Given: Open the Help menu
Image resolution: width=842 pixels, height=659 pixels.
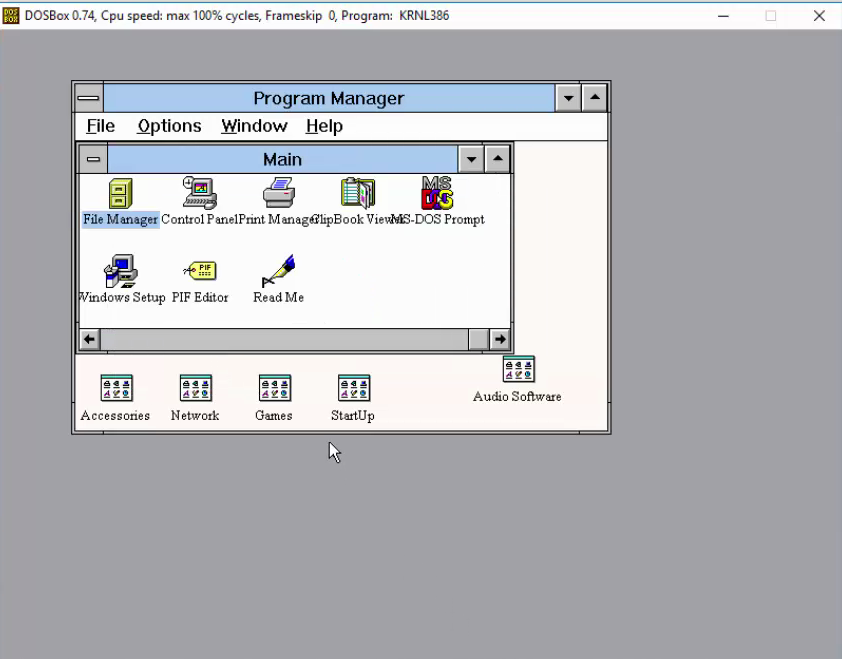Looking at the screenshot, I should point(324,126).
